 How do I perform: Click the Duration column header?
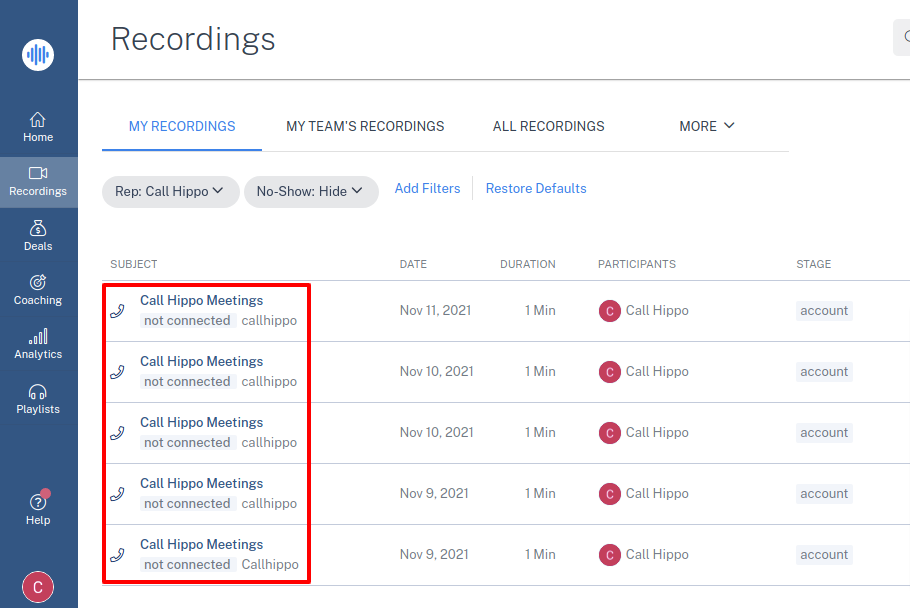(x=528, y=265)
